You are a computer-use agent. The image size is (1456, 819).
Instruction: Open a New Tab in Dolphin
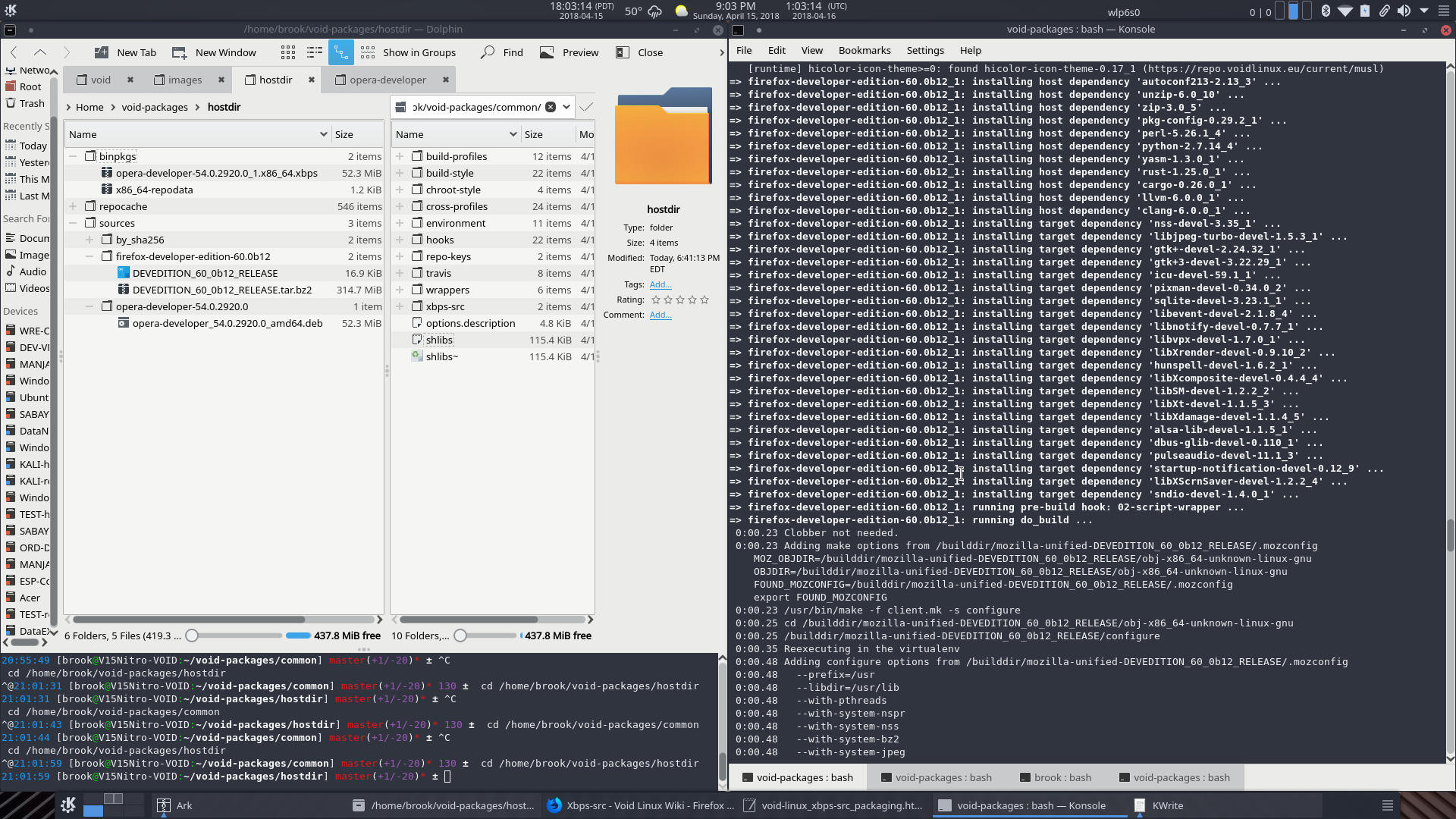point(125,52)
